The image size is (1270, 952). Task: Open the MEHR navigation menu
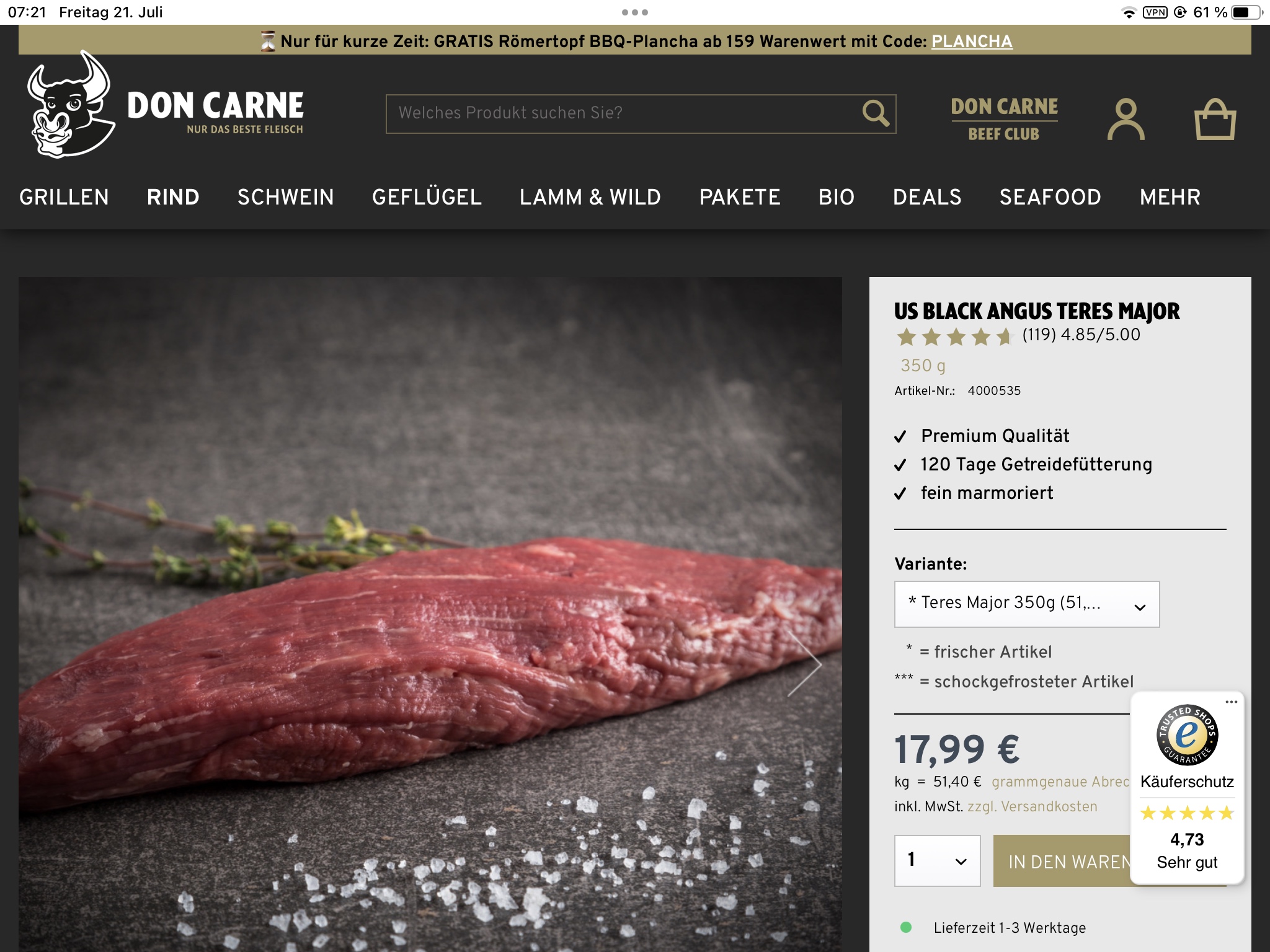[x=1170, y=197]
